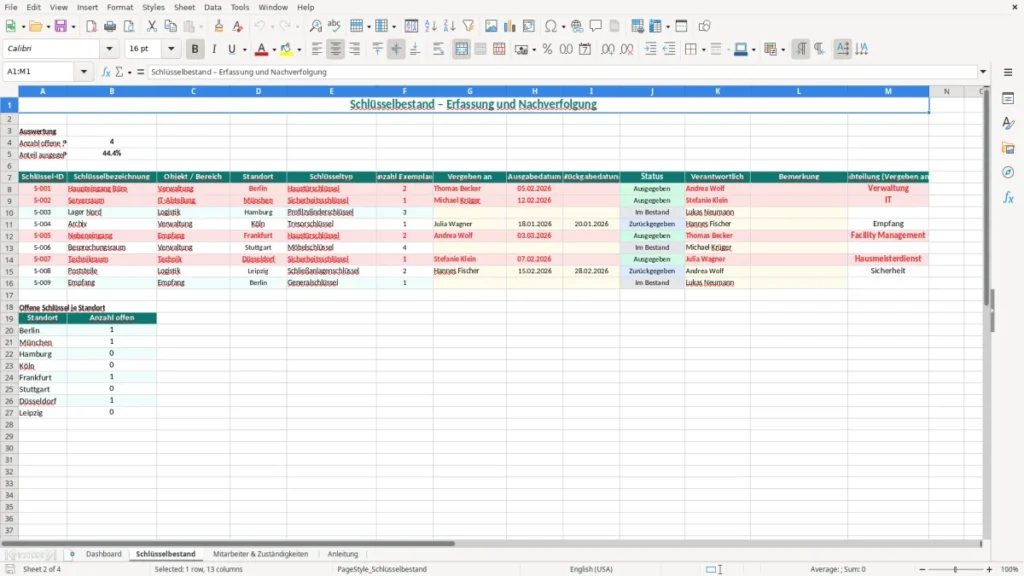The height and width of the screenshot is (576, 1024).
Task: Open sidebar Properties panel icon
Action: coord(1008,99)
